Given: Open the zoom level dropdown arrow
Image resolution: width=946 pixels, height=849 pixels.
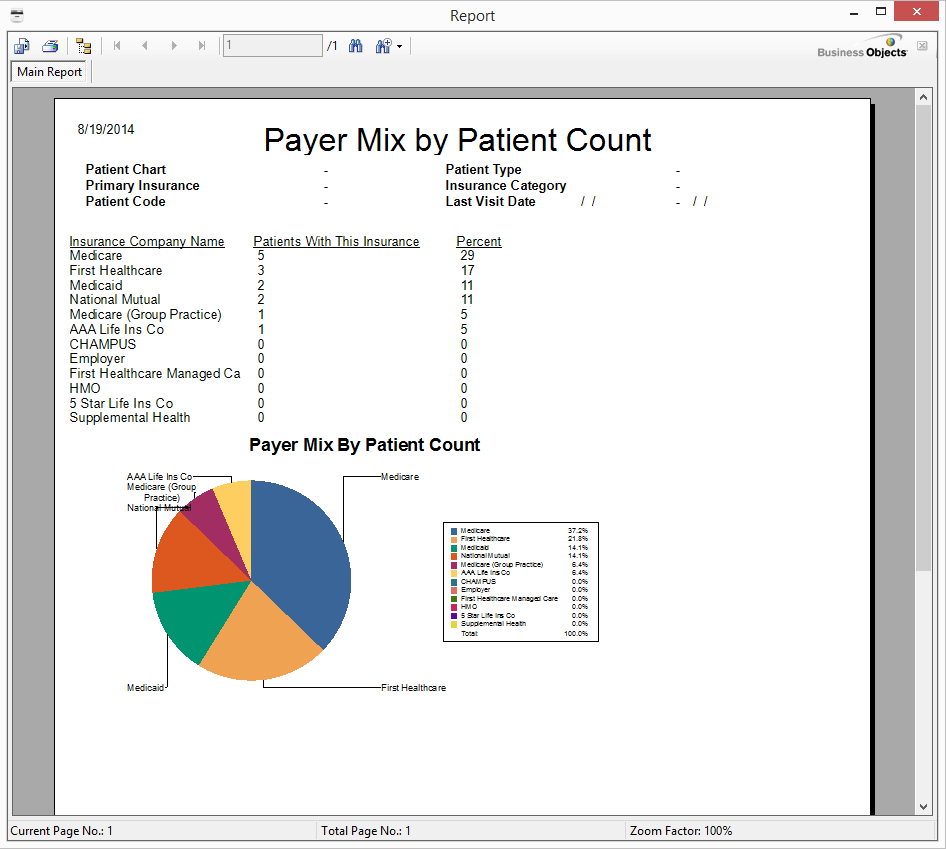Looking at the screenshot, I should click(x=399, y=47).
